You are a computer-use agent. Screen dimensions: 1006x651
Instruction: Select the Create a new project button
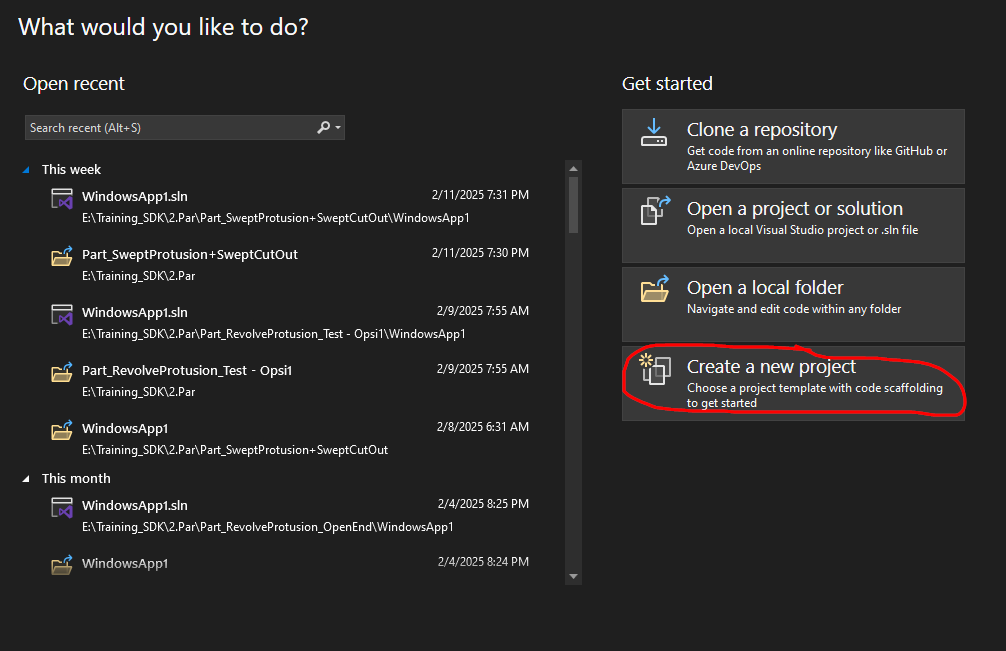[793, 383]
